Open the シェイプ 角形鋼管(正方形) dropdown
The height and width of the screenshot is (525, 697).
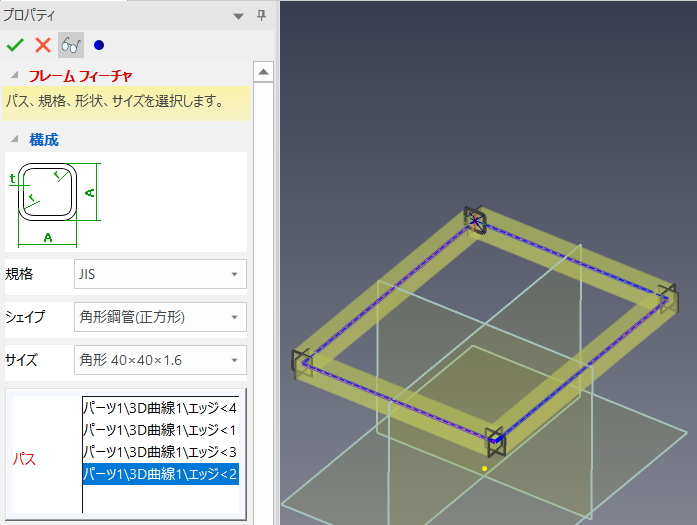160,317
